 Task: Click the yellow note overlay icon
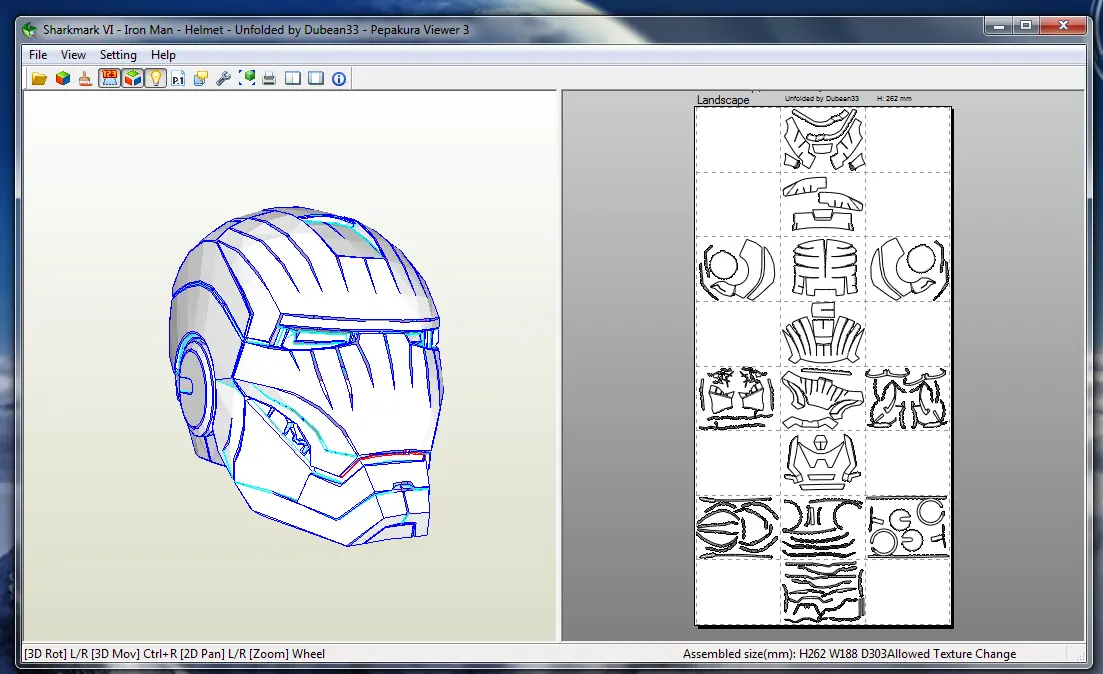(201, 79)
